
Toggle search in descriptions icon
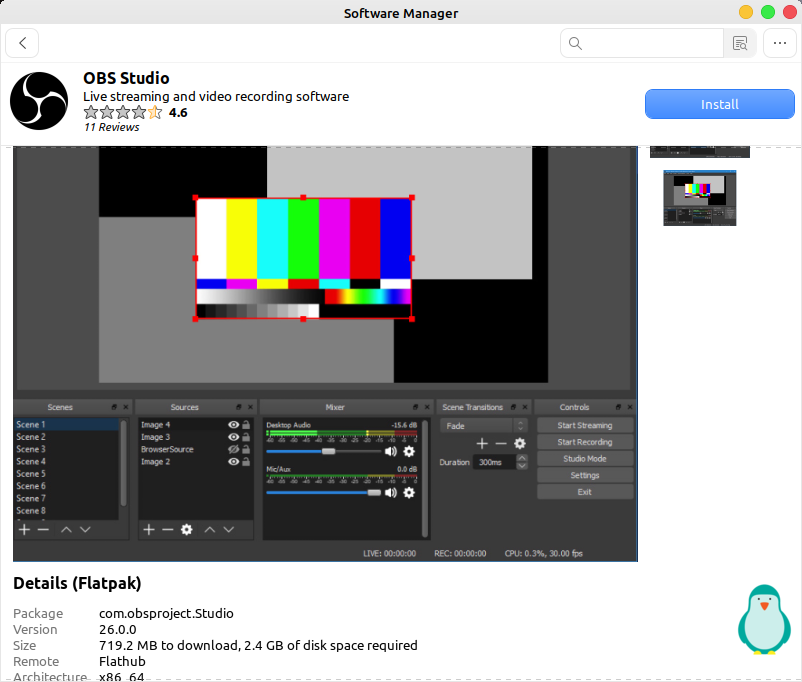740,43
